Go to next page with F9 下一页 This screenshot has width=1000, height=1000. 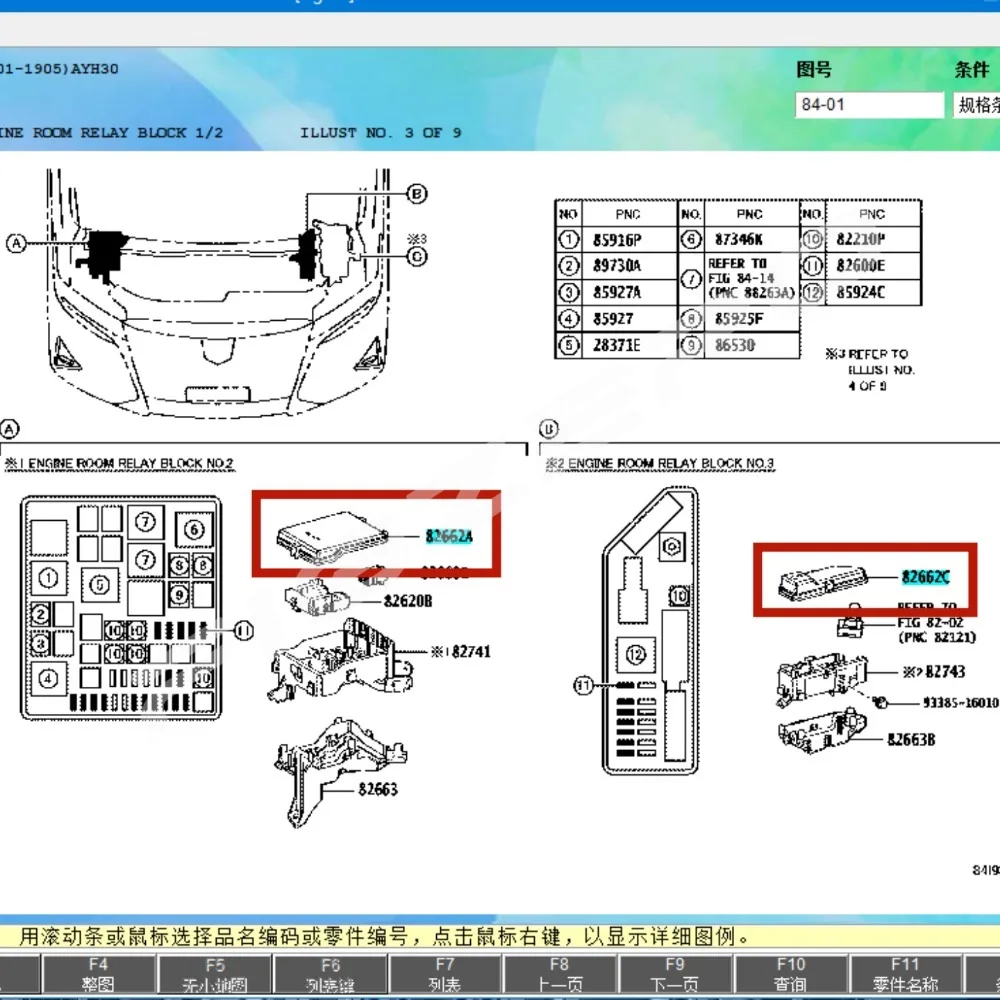[675, 974]
